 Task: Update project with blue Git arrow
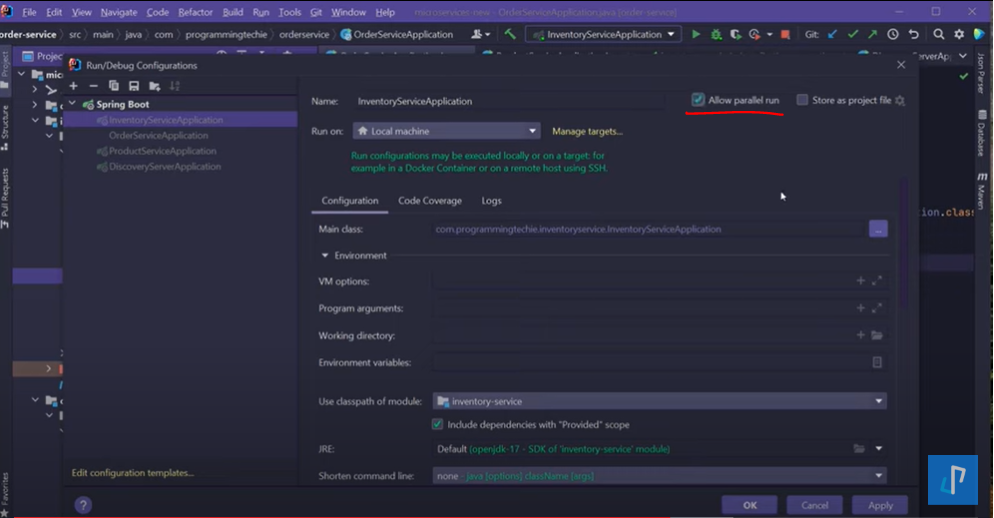pyautogui.click(x=833, y=34)
